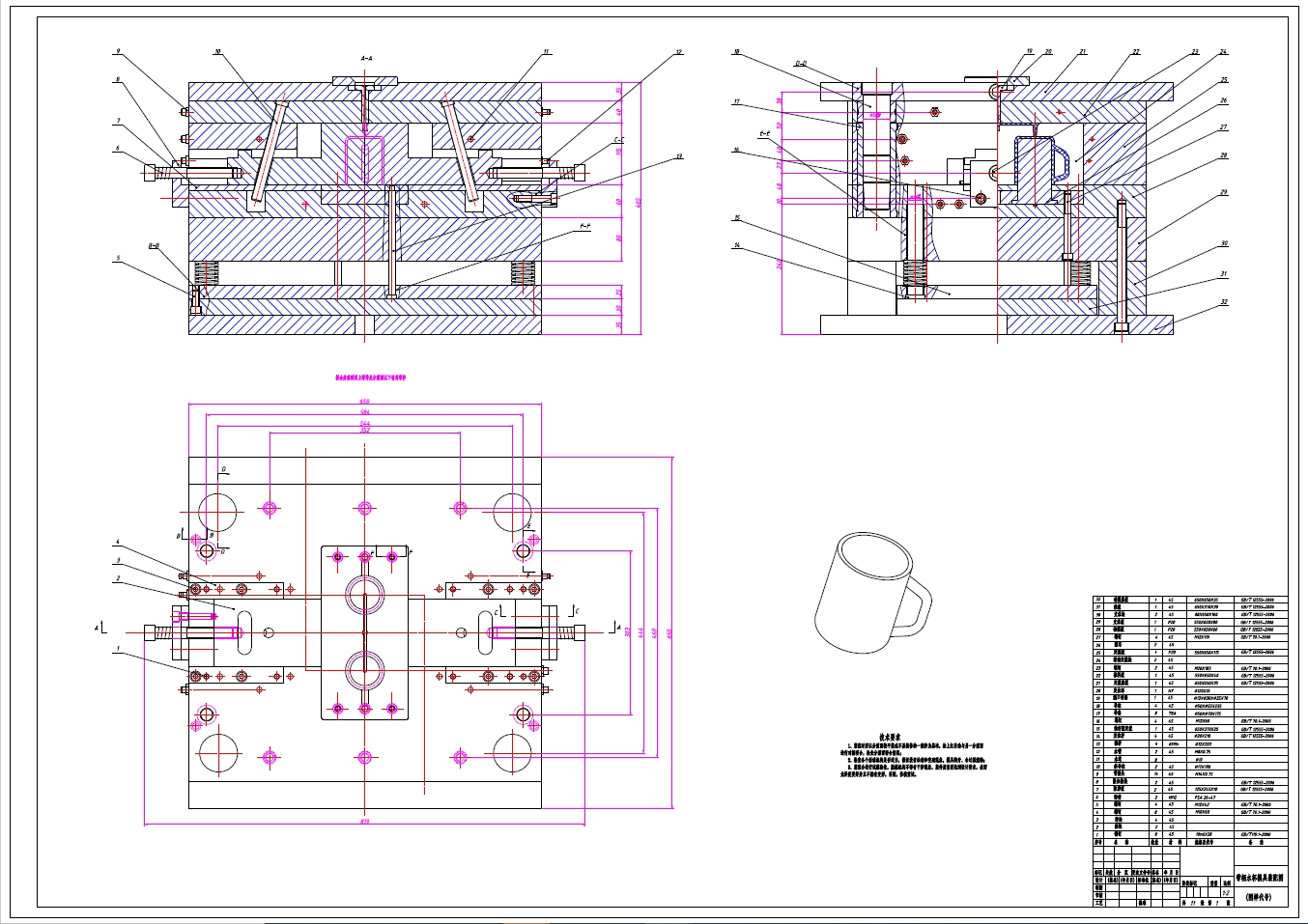This screenshot has width=1308, height=924.
Task: Click the 3D mug isometric illustration
Action: click(x=872, y=593)
